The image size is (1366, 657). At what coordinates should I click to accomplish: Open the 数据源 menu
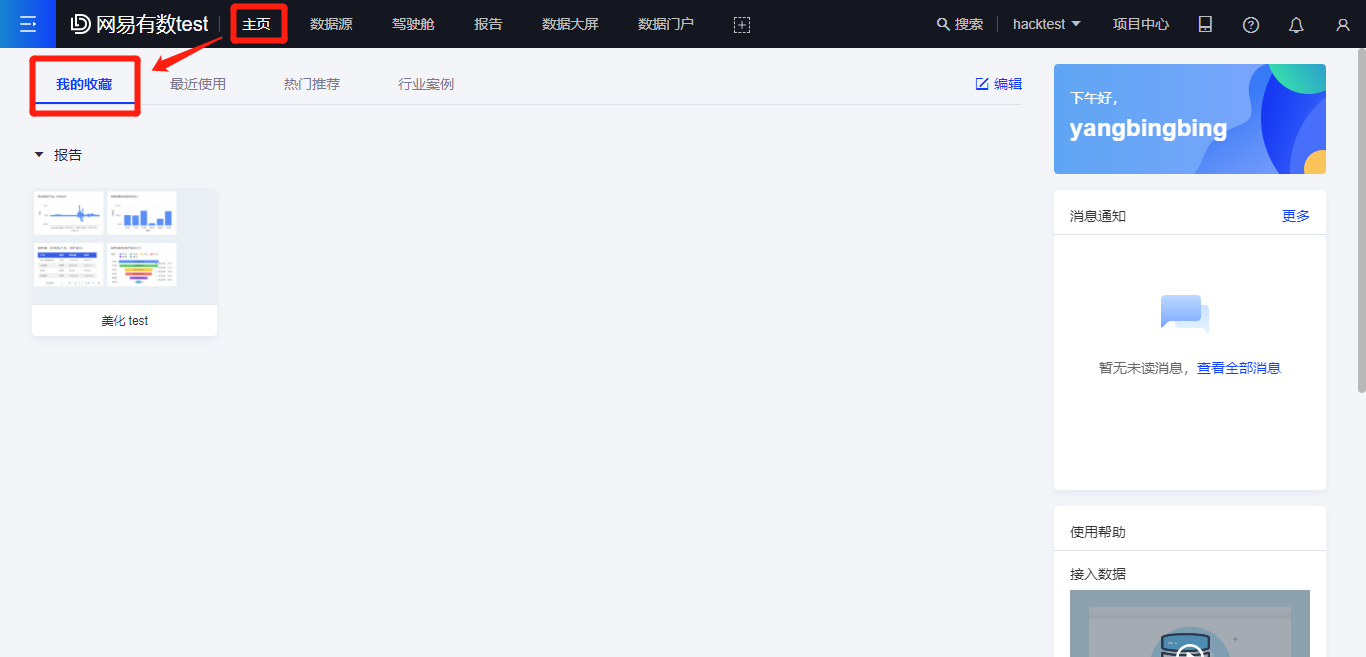coord(331,24)
